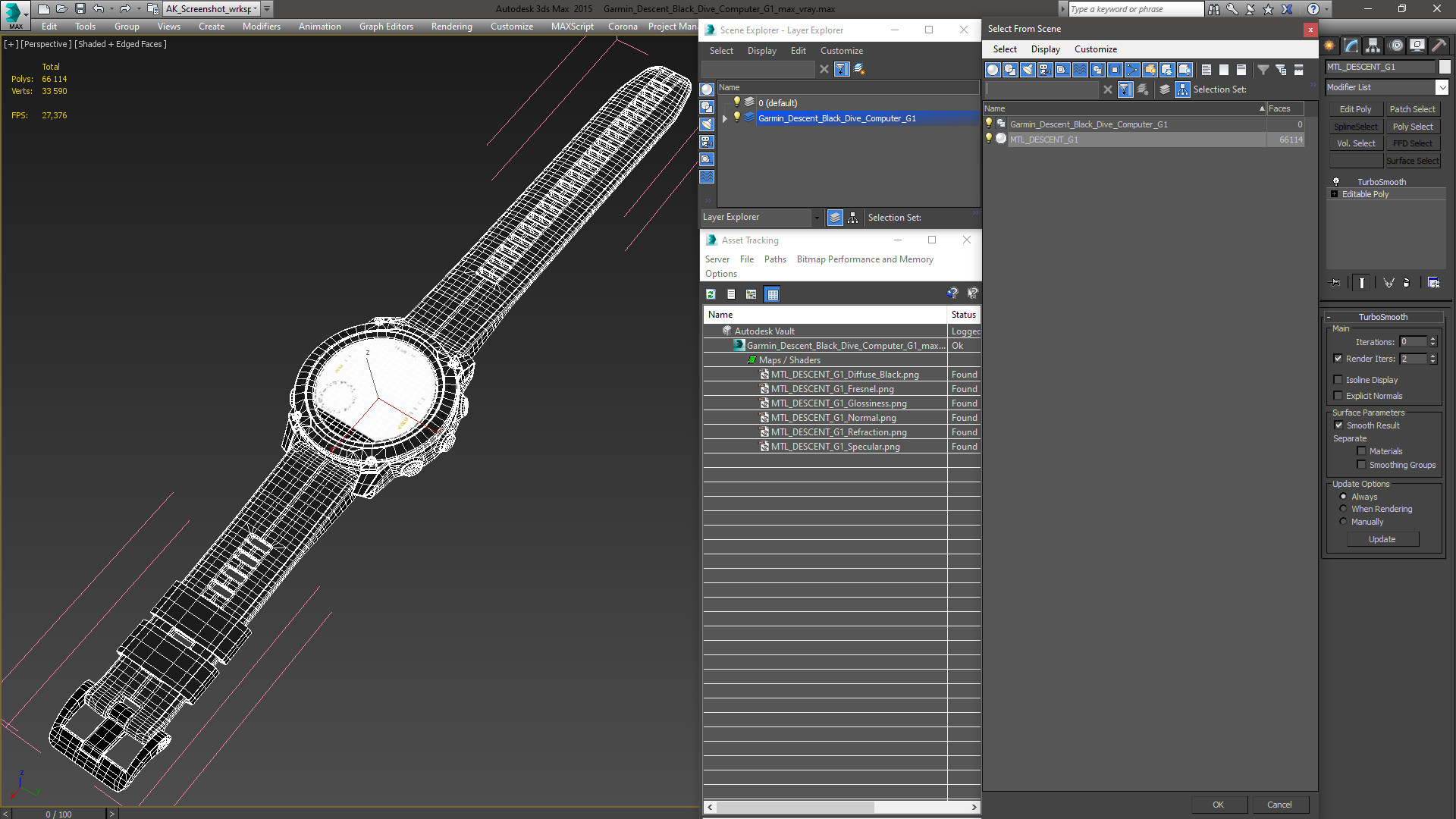This screenshot has height=819, width=1456.
Task: Open the Modifiers menu
Action: 261,27
